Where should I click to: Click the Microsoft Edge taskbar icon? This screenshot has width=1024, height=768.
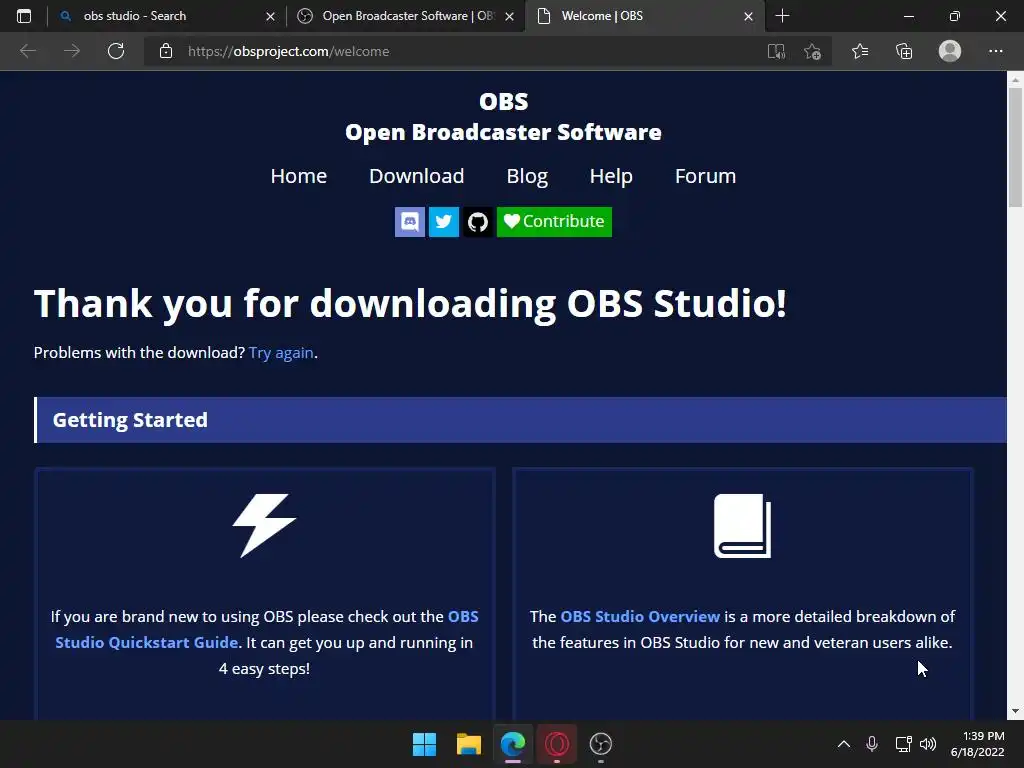[513, 744]
